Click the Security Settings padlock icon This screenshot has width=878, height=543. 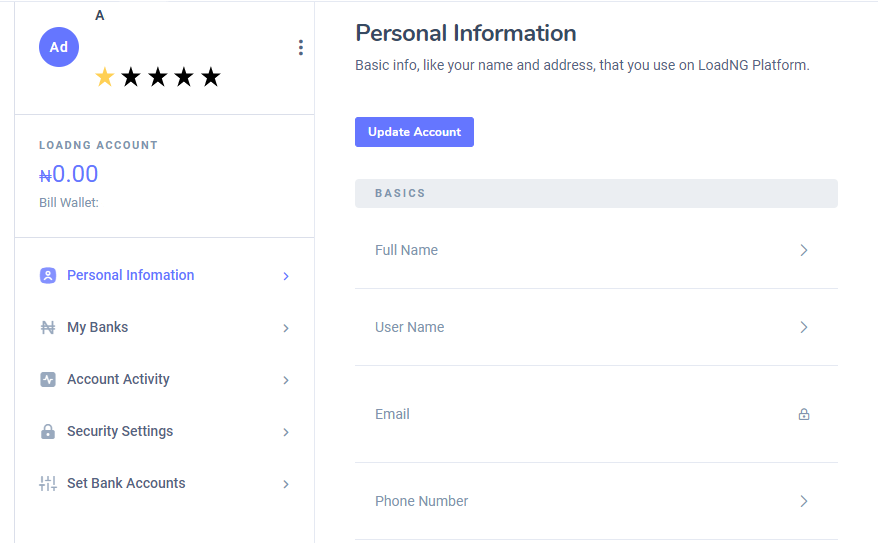(48, 432)
